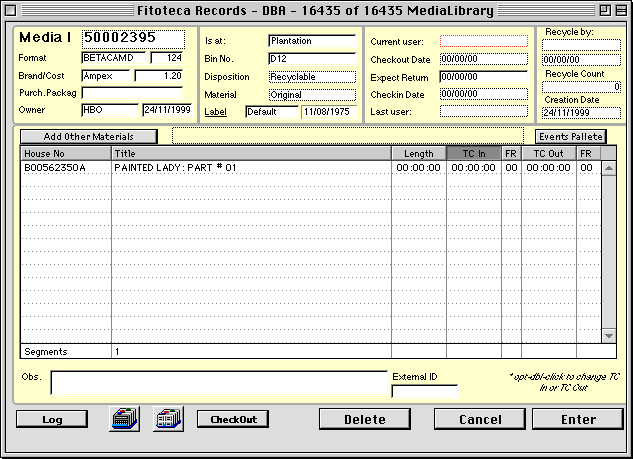Click the TC Out column header
This screenshot has height=459, width=633.
tap(548, 153)
